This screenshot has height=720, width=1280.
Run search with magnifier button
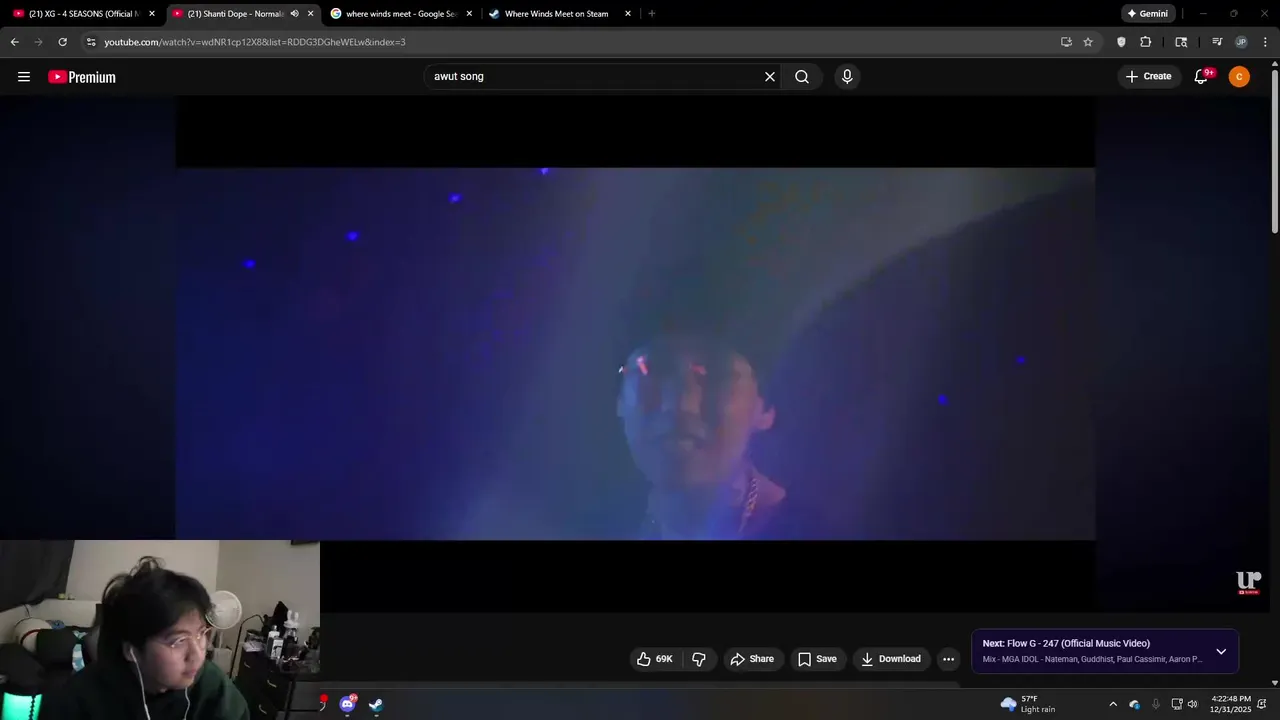pos(802,76)
